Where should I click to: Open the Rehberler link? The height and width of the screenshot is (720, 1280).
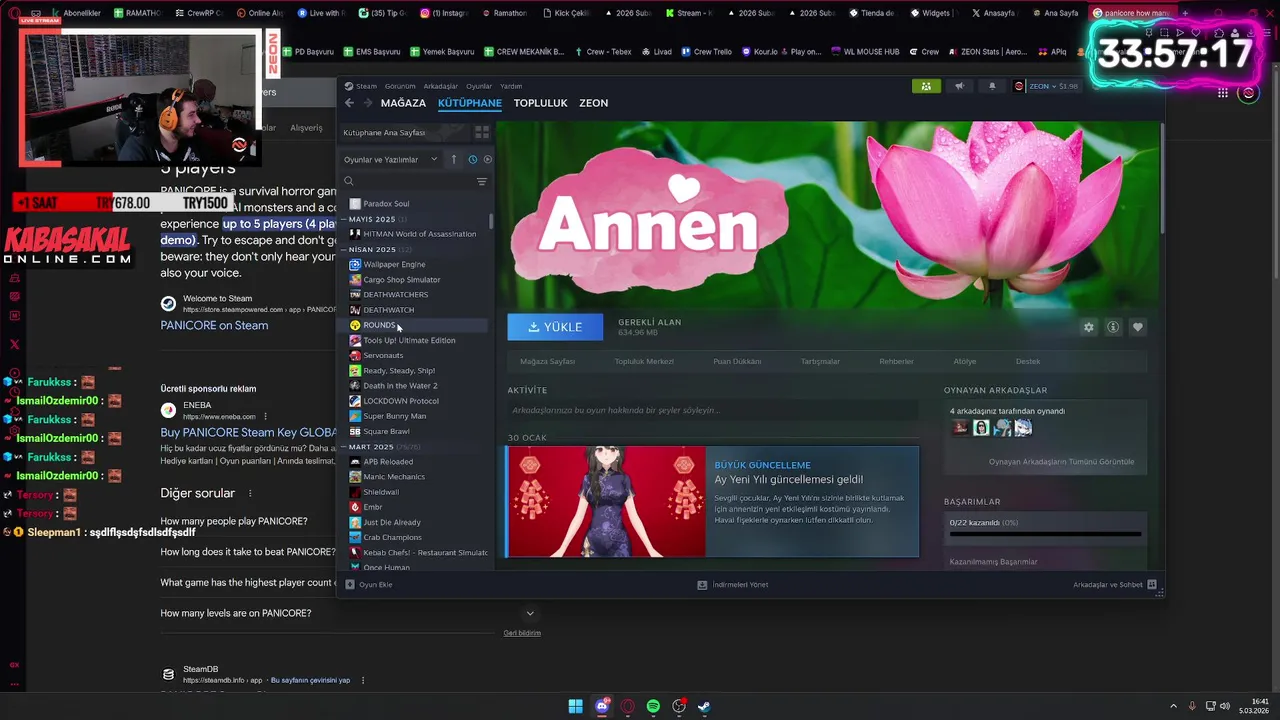point(896,361)
